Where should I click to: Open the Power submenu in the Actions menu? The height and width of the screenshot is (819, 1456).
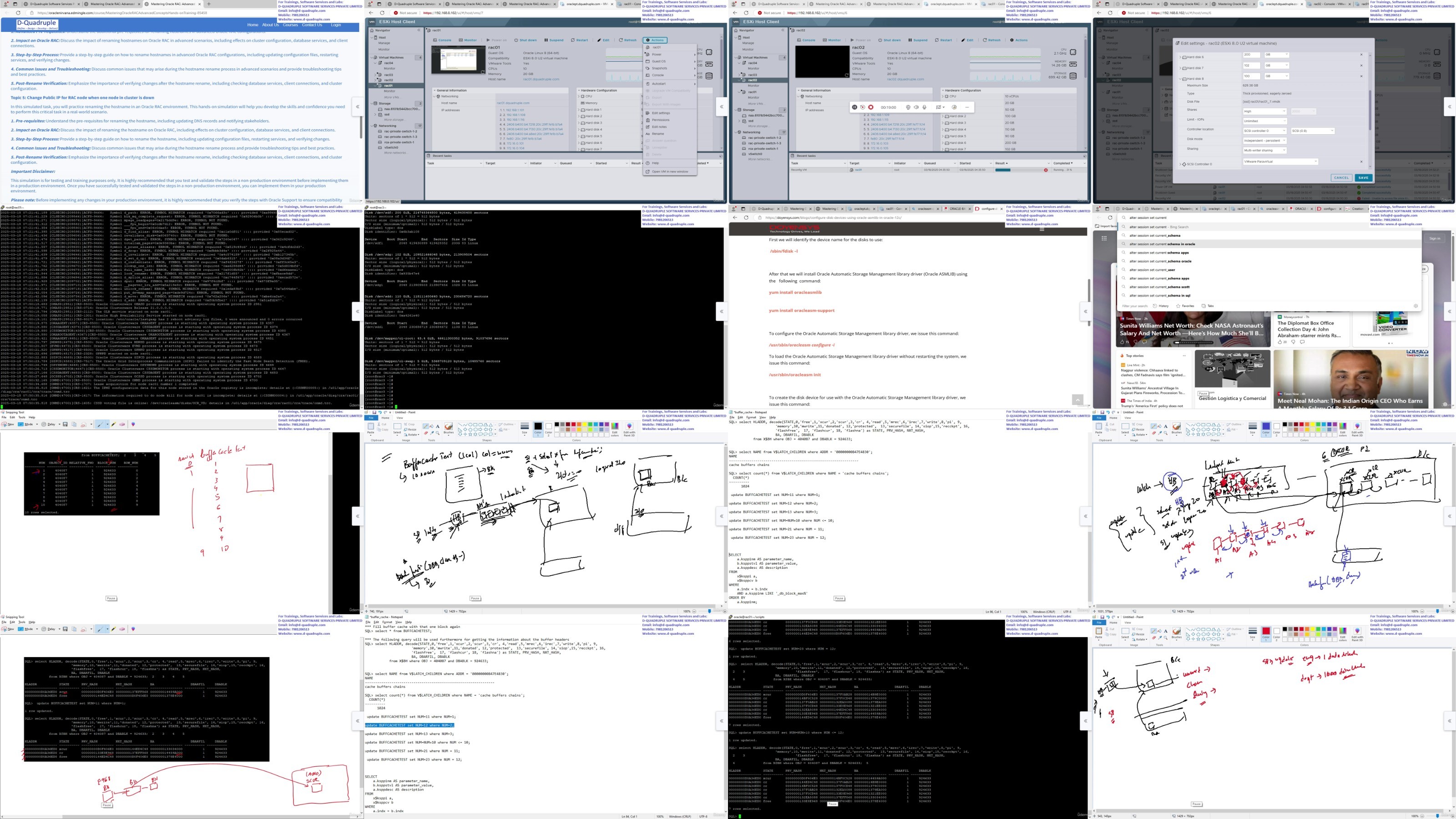670,54
